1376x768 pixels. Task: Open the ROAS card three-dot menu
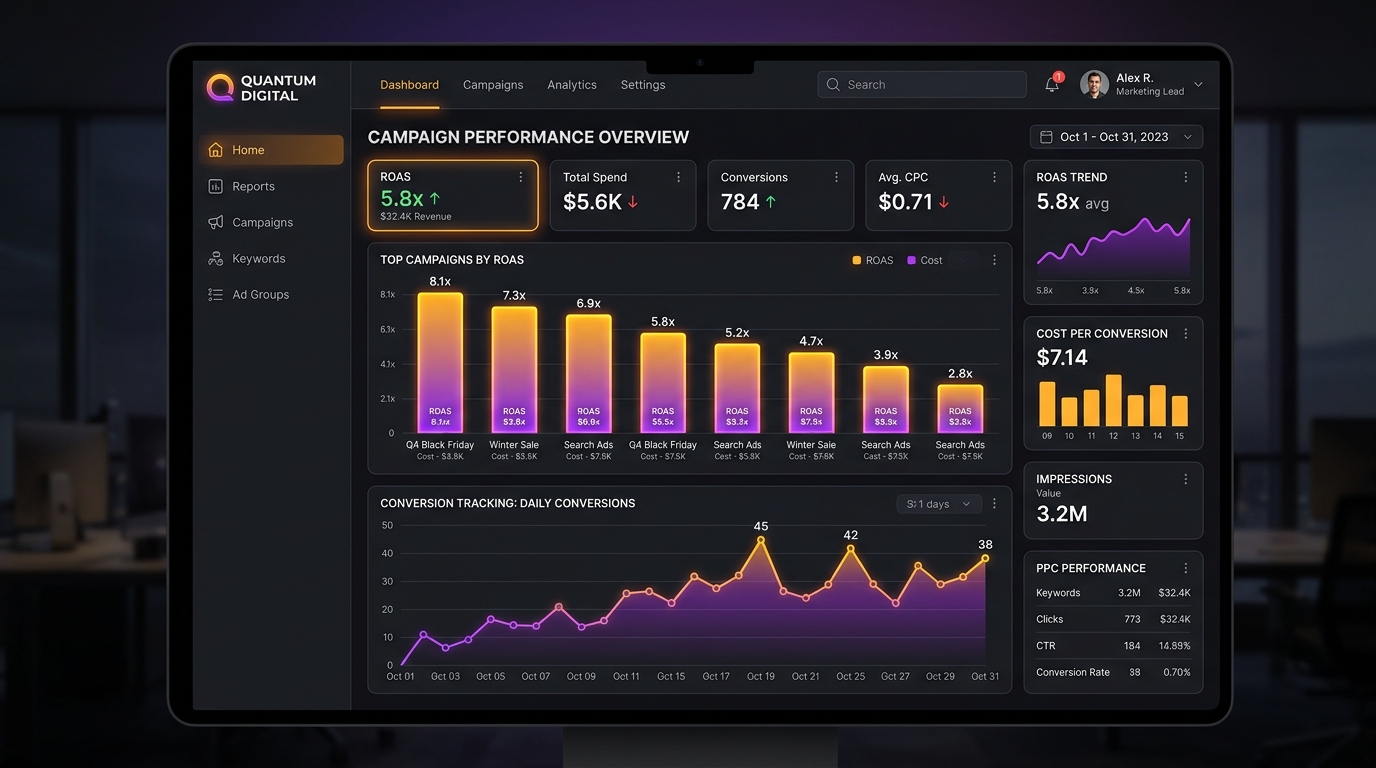520,177
